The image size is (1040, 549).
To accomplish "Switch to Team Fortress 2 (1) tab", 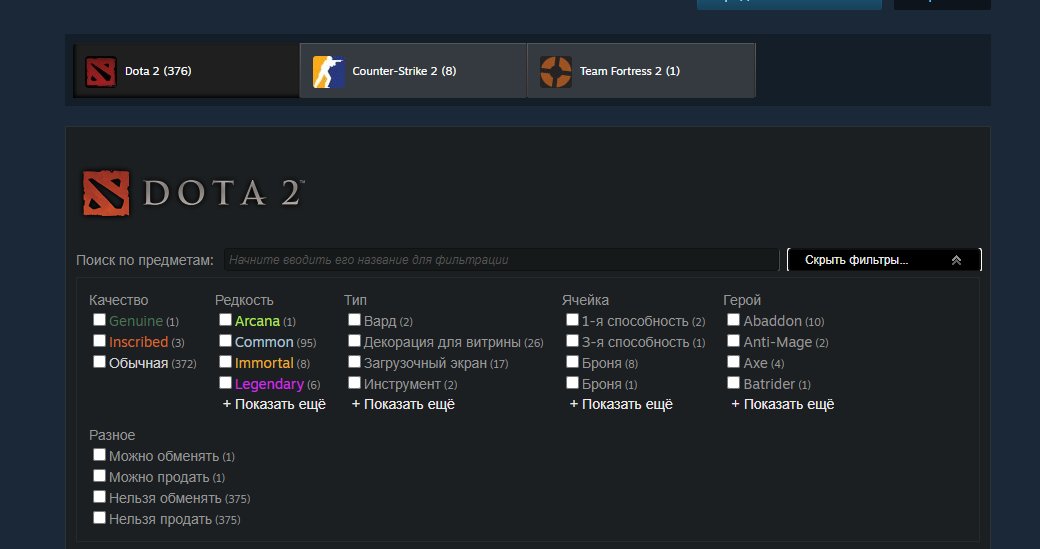I will (641, 71).
